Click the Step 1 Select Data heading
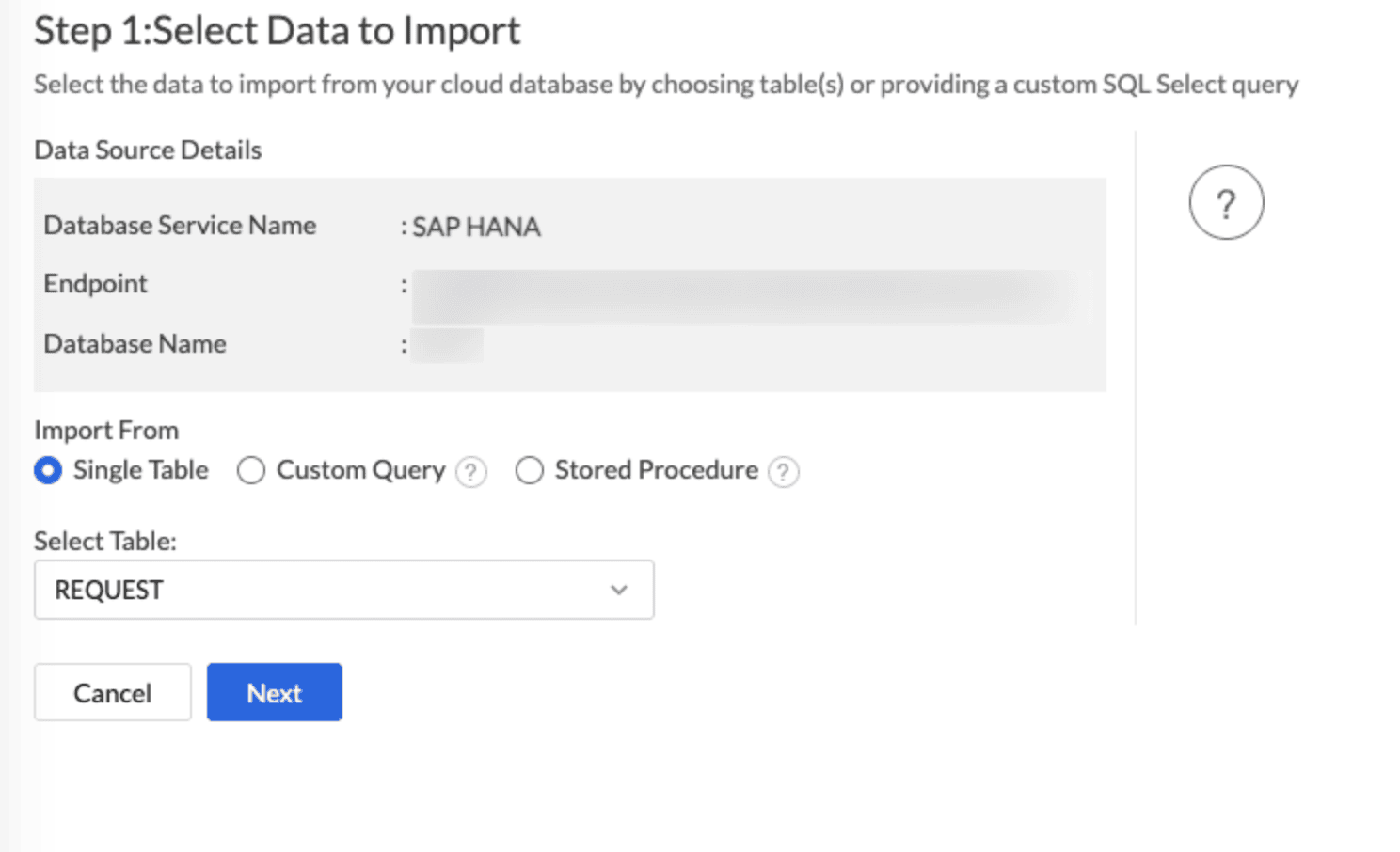Viewport: 1400px width, 852px height. 277,31
